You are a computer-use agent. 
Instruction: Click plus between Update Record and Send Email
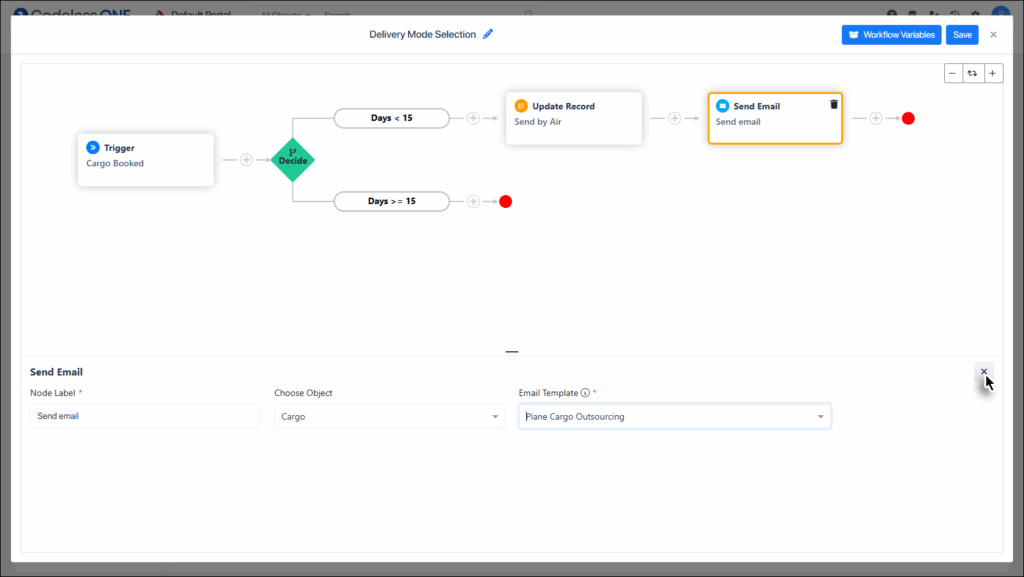[x=675, y=118]
